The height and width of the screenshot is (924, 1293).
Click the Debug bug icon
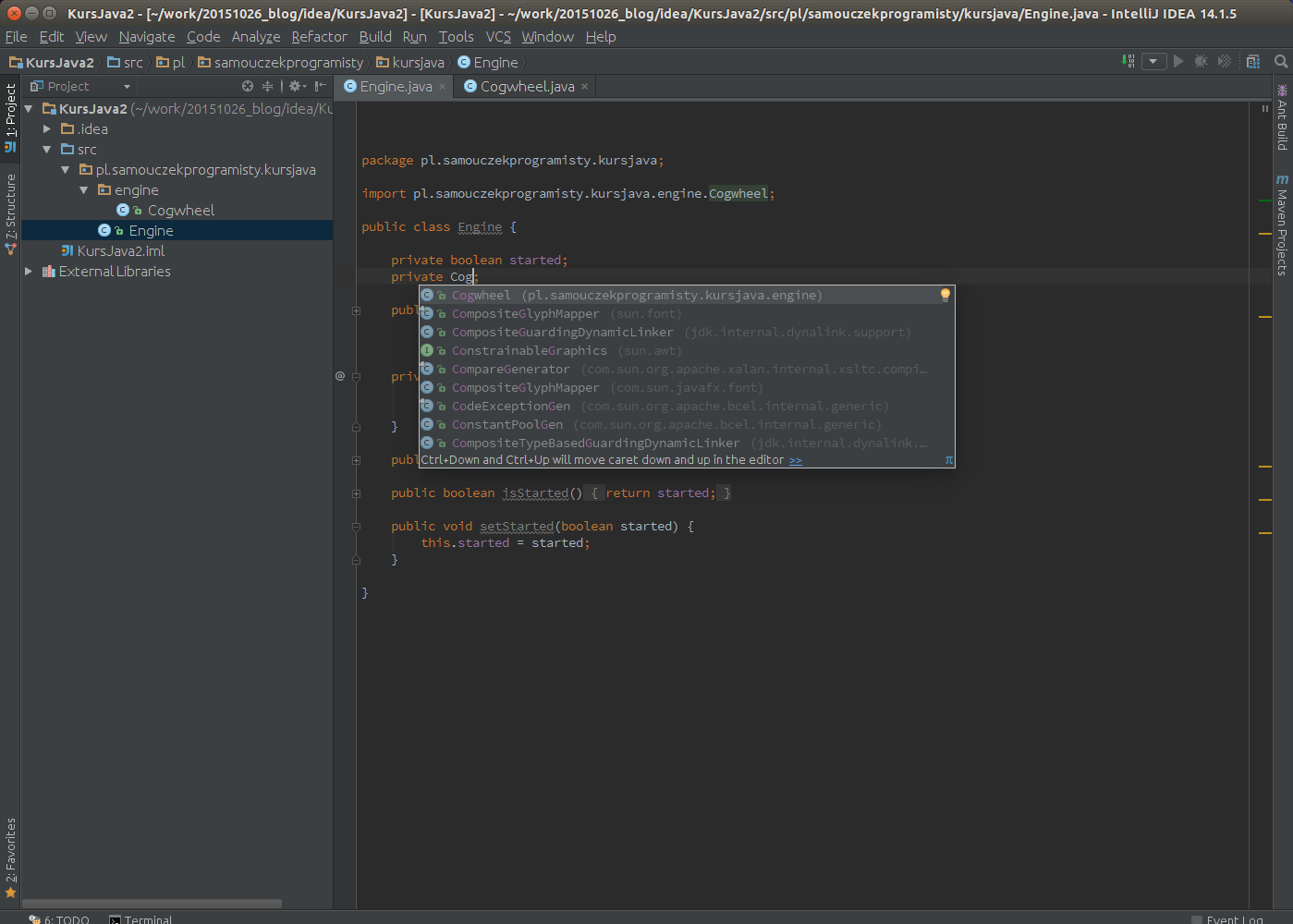(1201, 61)
